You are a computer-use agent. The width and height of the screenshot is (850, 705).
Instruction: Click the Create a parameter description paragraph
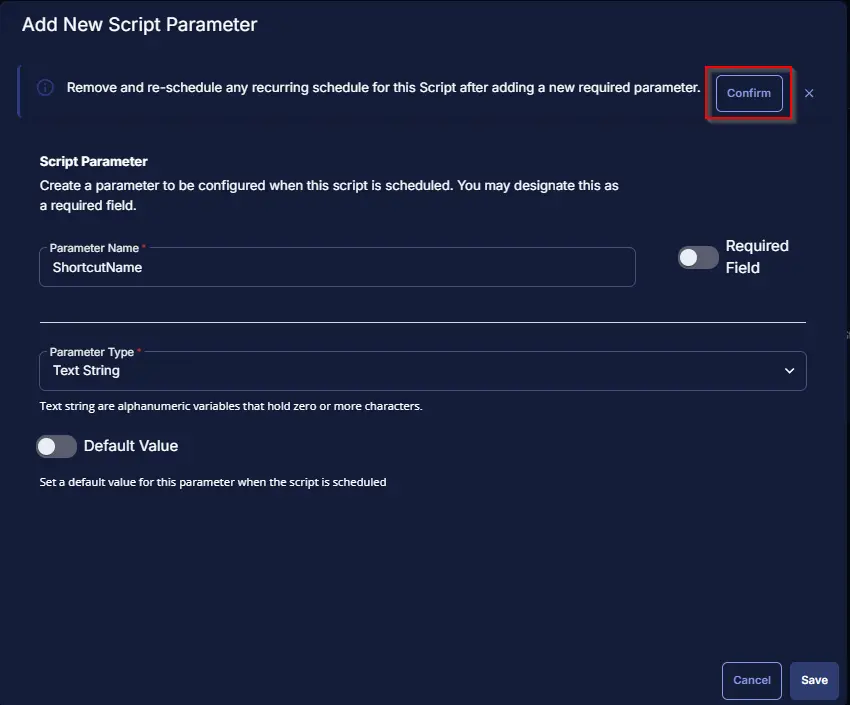point(329,196)
